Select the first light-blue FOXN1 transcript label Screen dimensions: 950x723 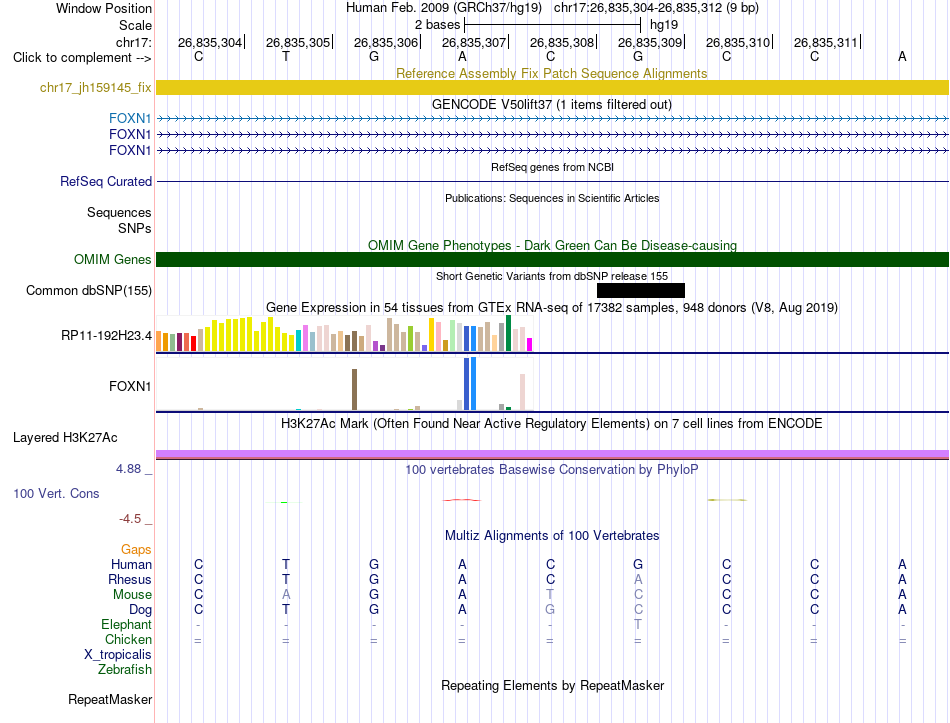[130, 118]
